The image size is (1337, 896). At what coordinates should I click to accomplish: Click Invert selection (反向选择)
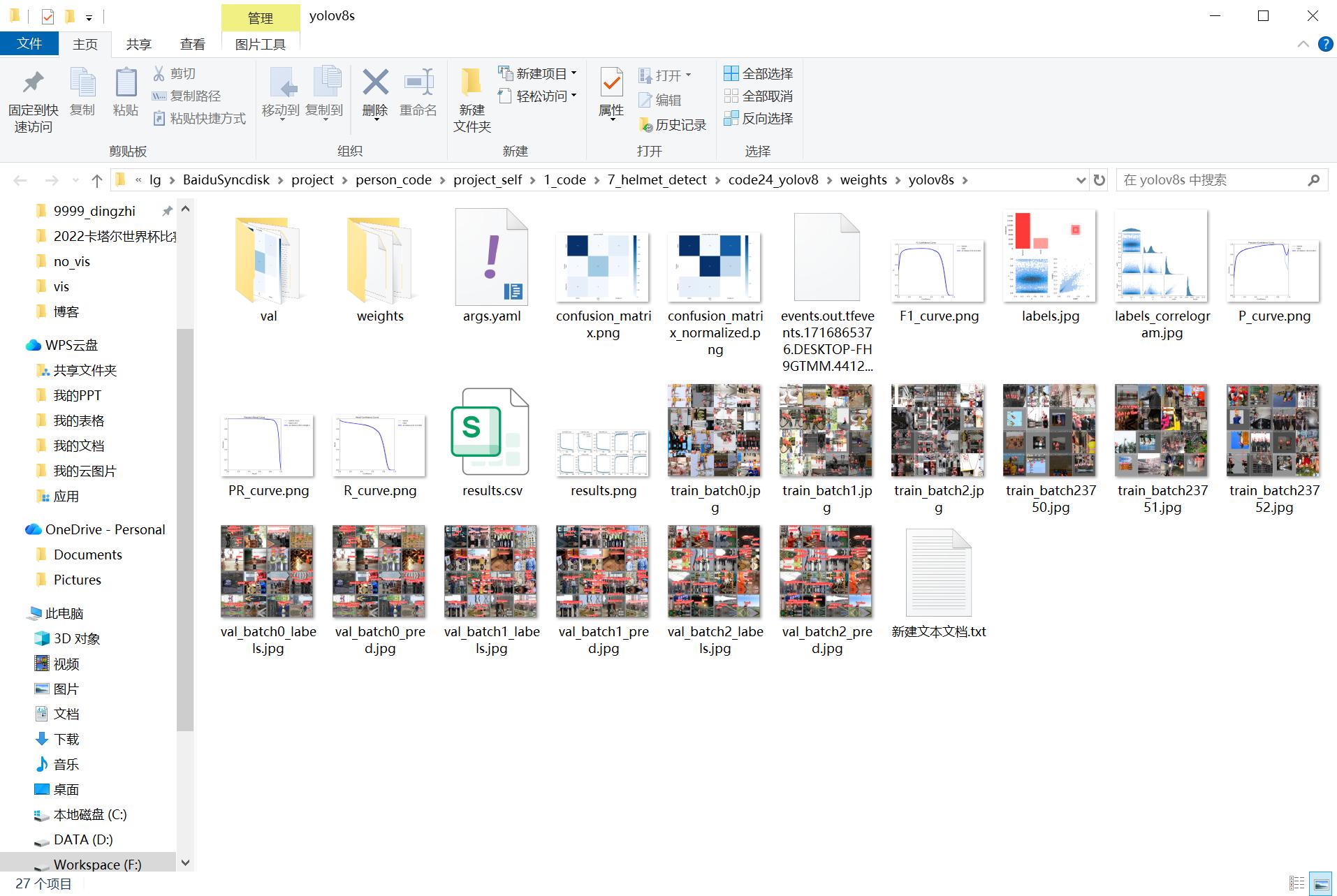click(x=759, y=118)
